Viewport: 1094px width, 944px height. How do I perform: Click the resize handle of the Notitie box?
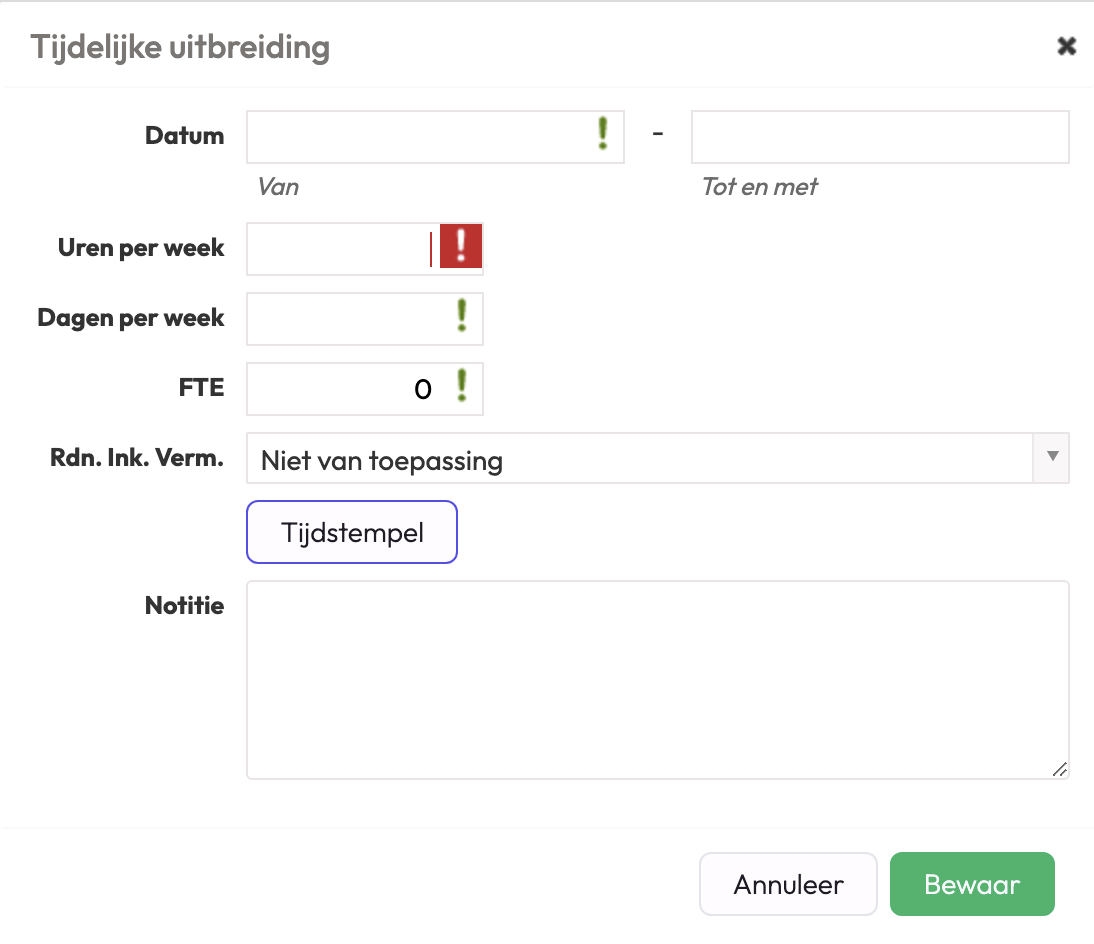pyautogui.click(x=1059, y=768)
